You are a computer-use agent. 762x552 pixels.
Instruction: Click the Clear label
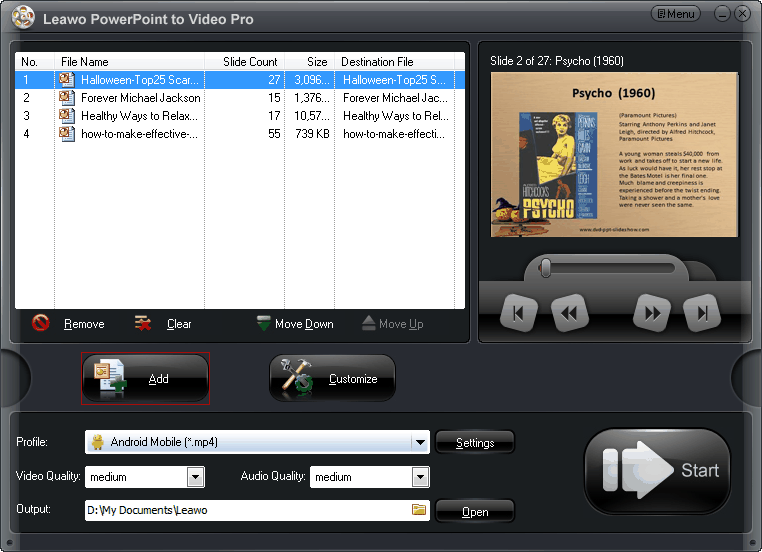[x=179, y=324]
